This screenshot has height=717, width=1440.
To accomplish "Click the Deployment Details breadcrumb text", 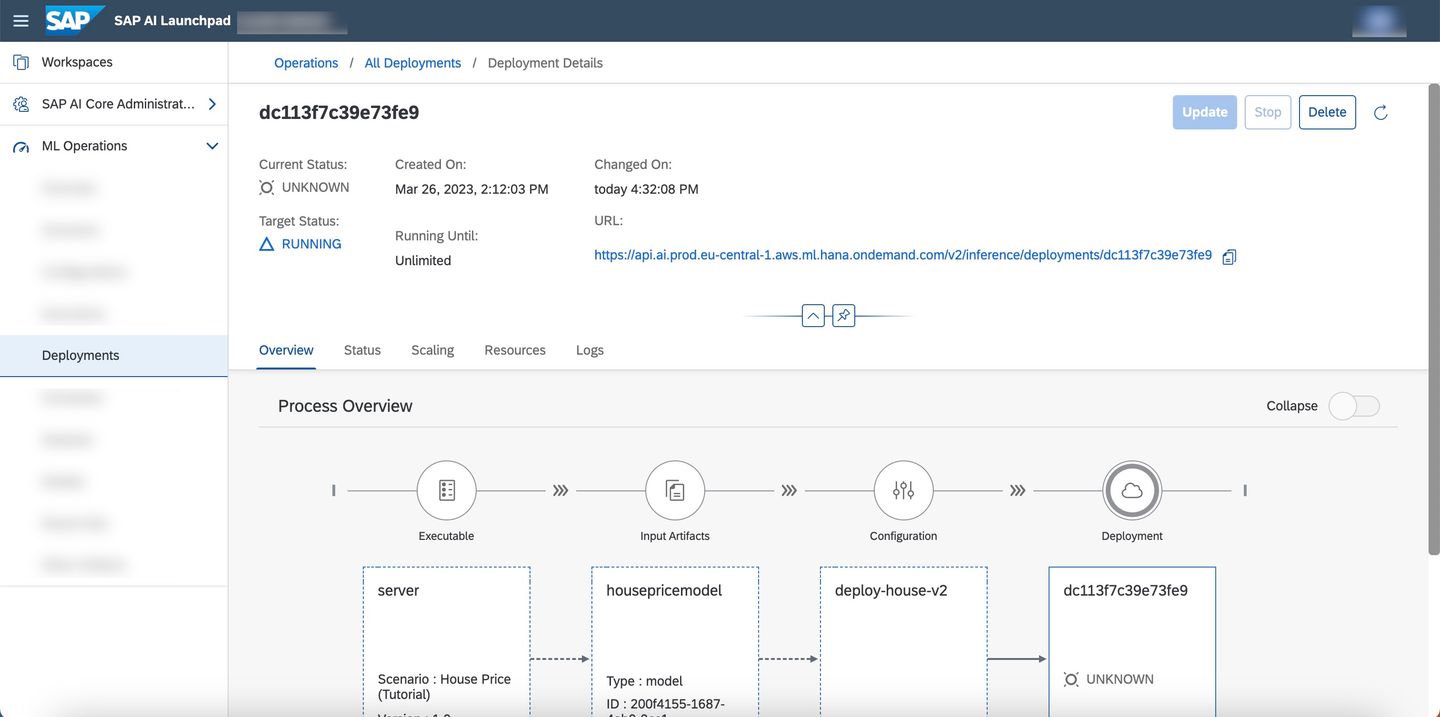I will tap(545, 63).
